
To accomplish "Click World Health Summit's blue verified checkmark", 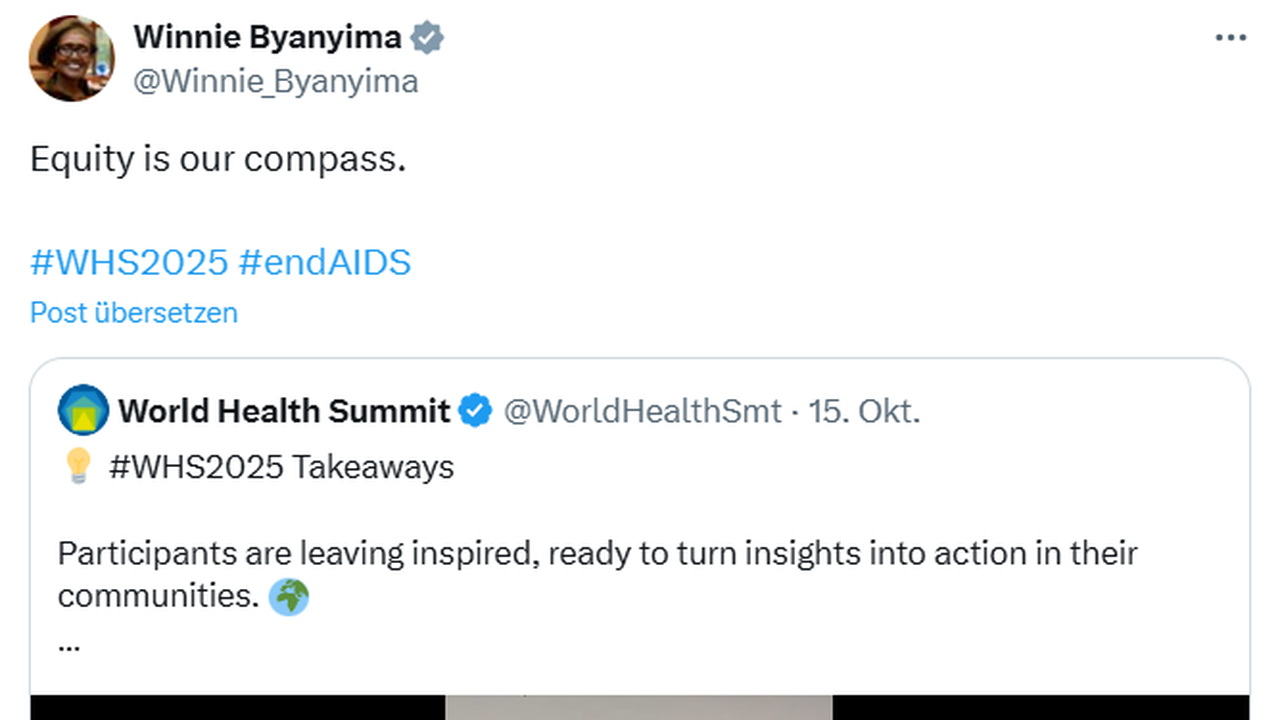I will point(475,411).
